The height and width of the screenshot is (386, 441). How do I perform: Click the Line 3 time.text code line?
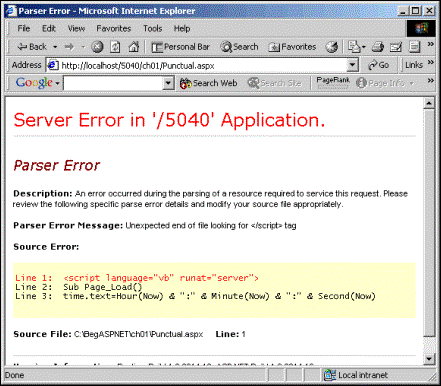click(x=219, y=296)
